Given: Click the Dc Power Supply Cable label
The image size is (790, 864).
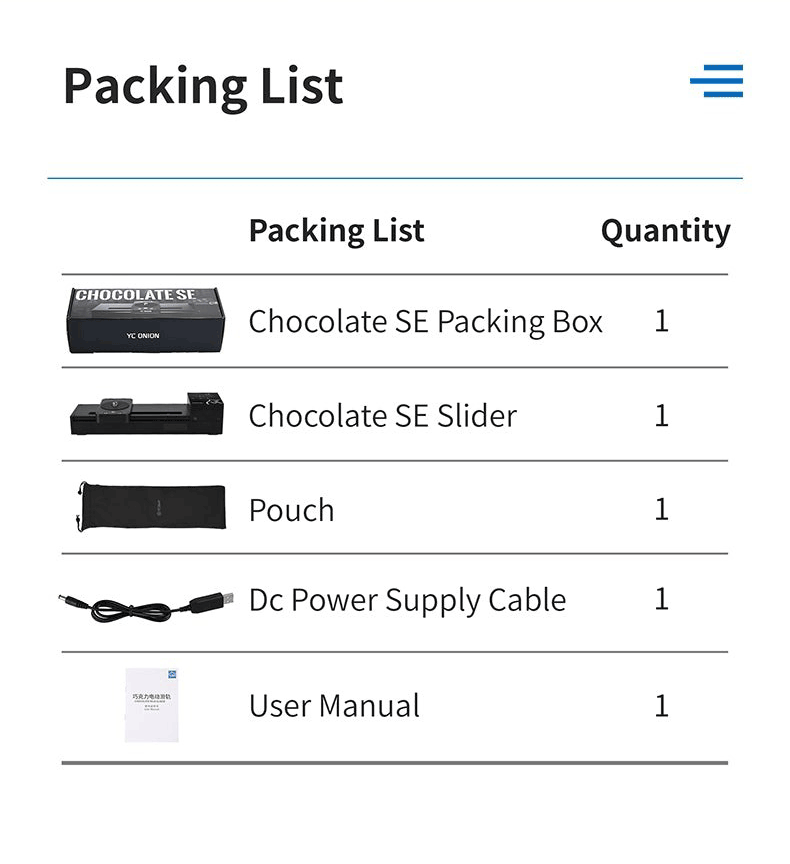Looking at the screenshot, I should click(x=407, y=600).
